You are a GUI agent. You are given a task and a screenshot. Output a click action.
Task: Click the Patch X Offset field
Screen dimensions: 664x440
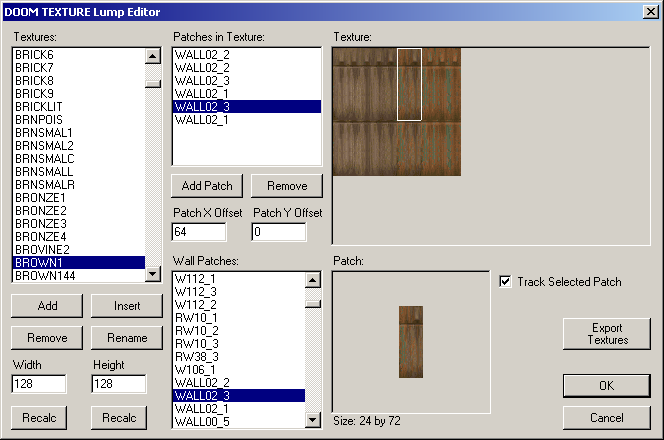click(x=199, y=232)
